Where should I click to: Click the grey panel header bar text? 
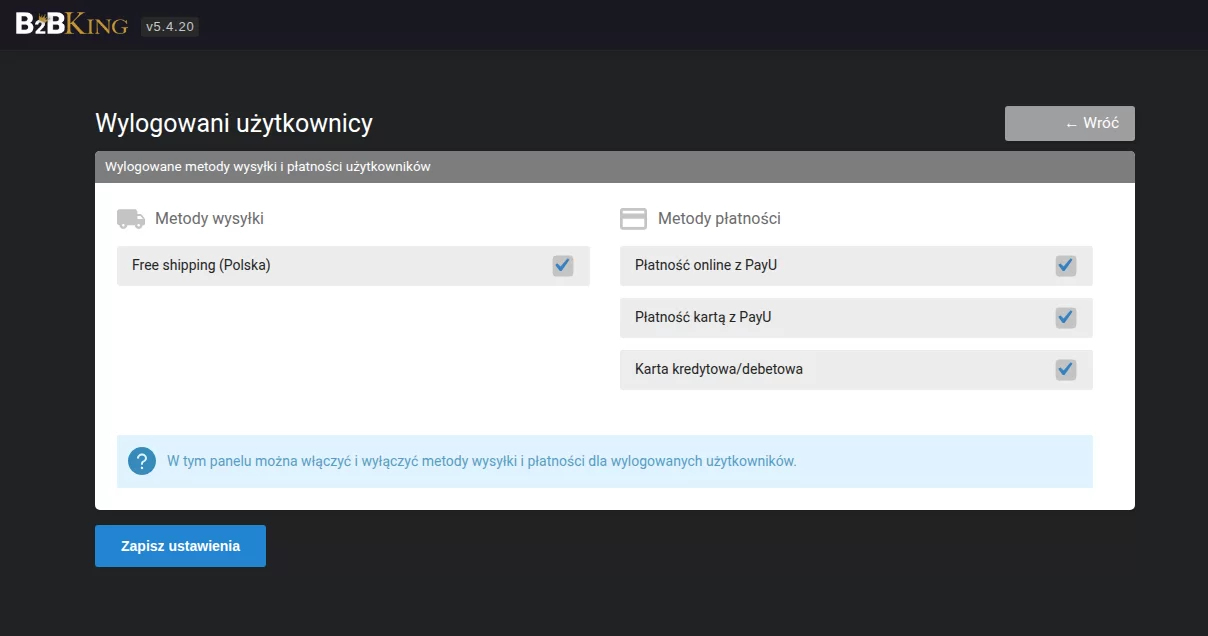pyautogui.click(x=268, y=167)
